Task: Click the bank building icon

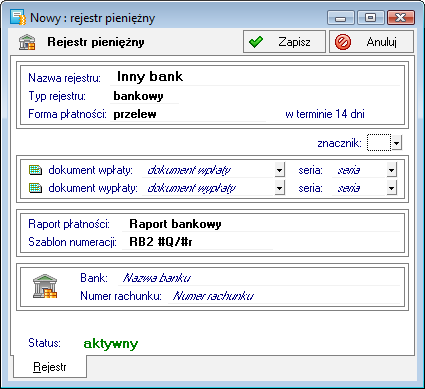Action: point(45,286)
